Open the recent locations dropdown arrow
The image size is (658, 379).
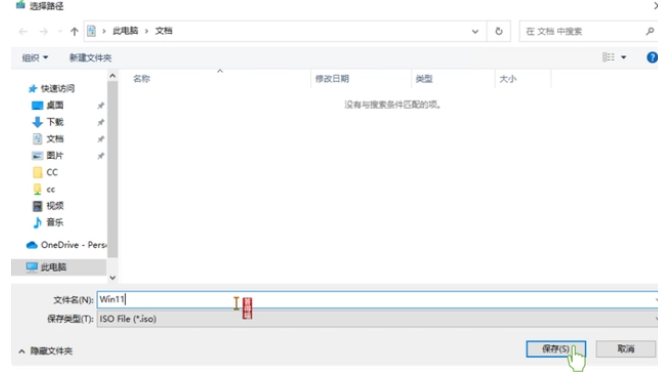click(x=60, y=31)
